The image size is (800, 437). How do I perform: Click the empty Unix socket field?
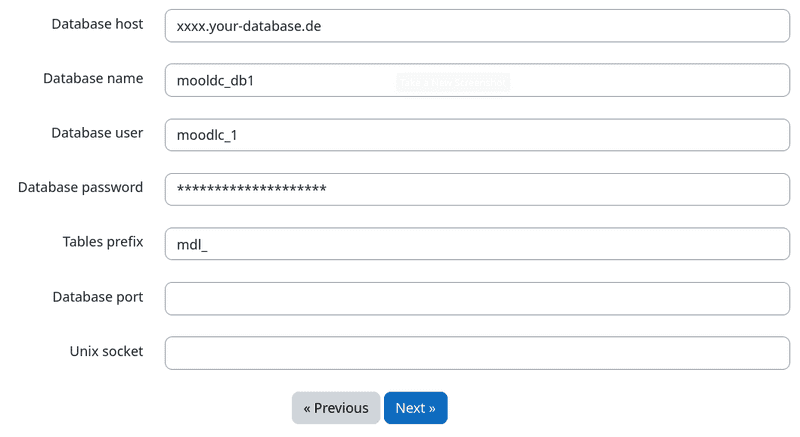477,352
